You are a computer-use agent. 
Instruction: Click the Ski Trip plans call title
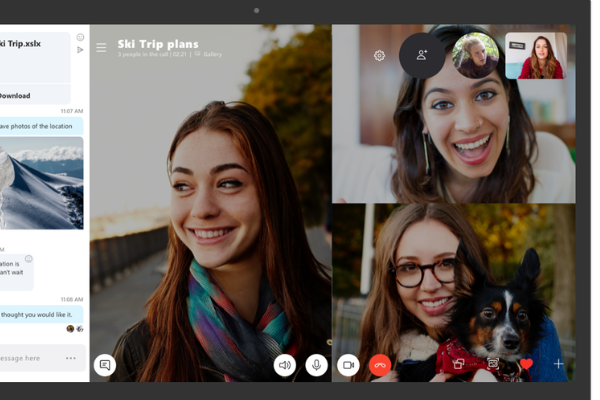(158, 44)
